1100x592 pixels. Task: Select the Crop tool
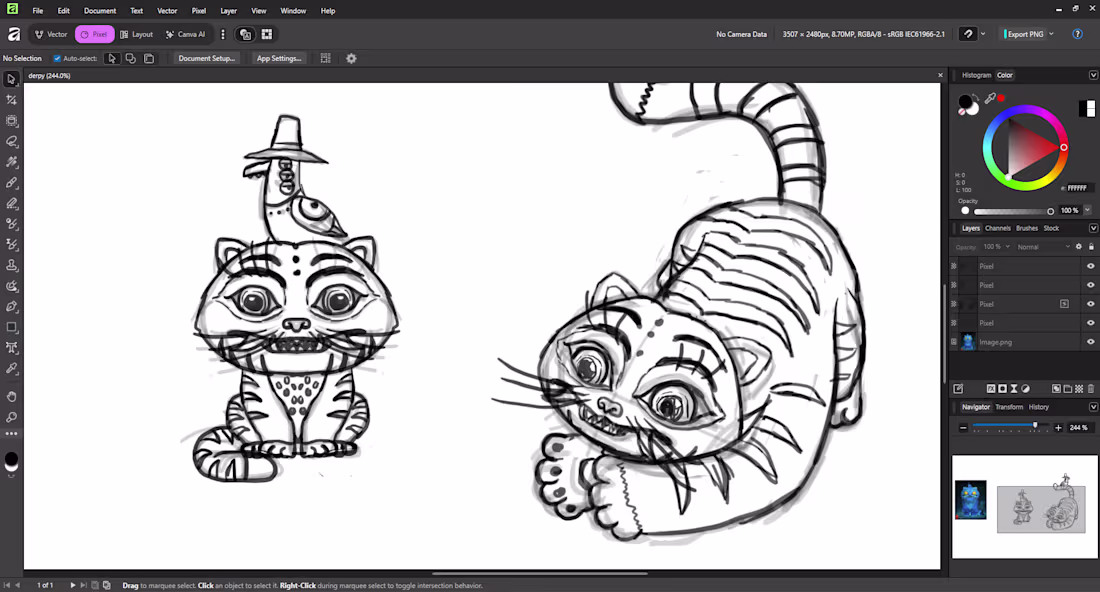pos(12,100)
